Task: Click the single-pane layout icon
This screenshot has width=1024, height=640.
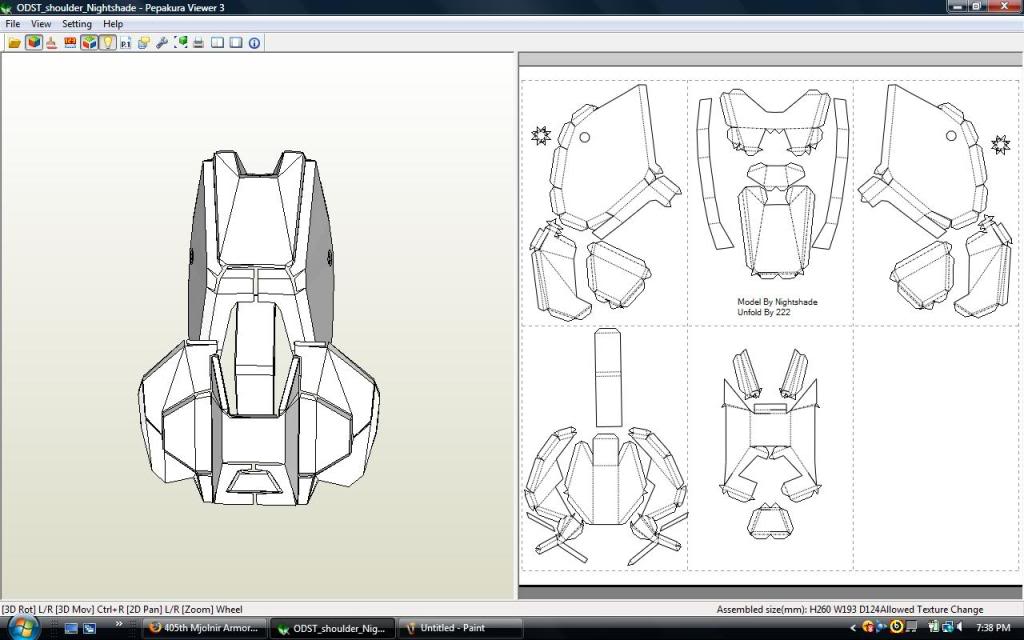Action: pyautogui.click(x=236, y=42)
